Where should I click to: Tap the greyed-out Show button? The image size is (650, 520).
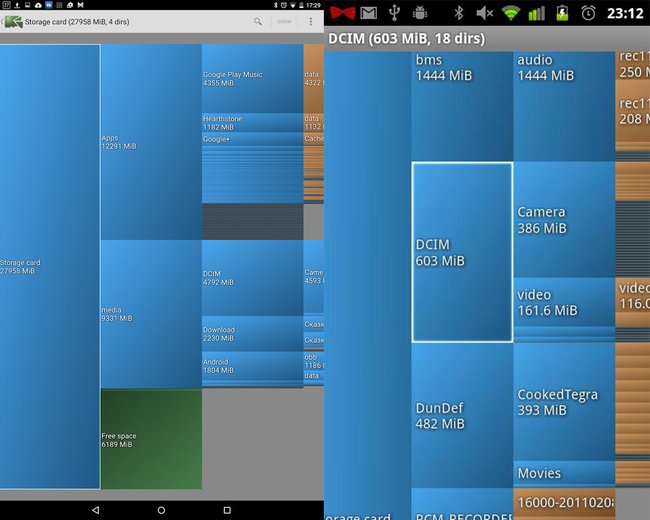[x=284, y=22]
